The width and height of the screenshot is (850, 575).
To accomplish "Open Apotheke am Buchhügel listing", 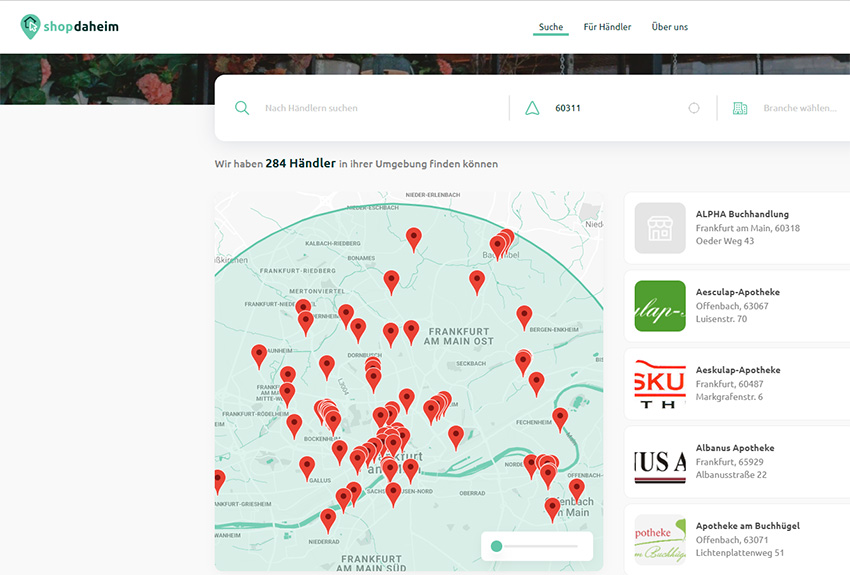I will tap(747, 526).
